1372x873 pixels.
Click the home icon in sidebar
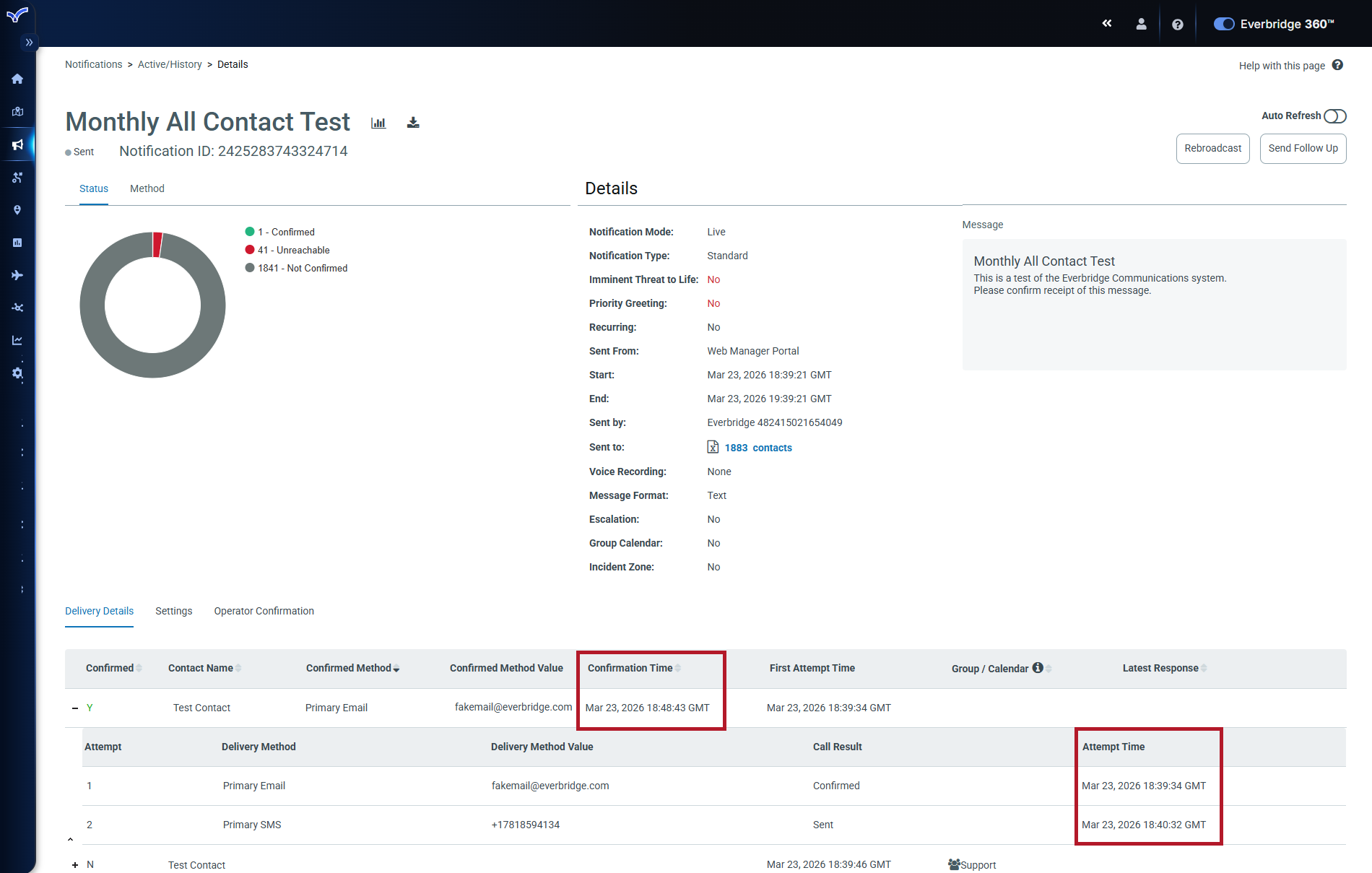17,79
